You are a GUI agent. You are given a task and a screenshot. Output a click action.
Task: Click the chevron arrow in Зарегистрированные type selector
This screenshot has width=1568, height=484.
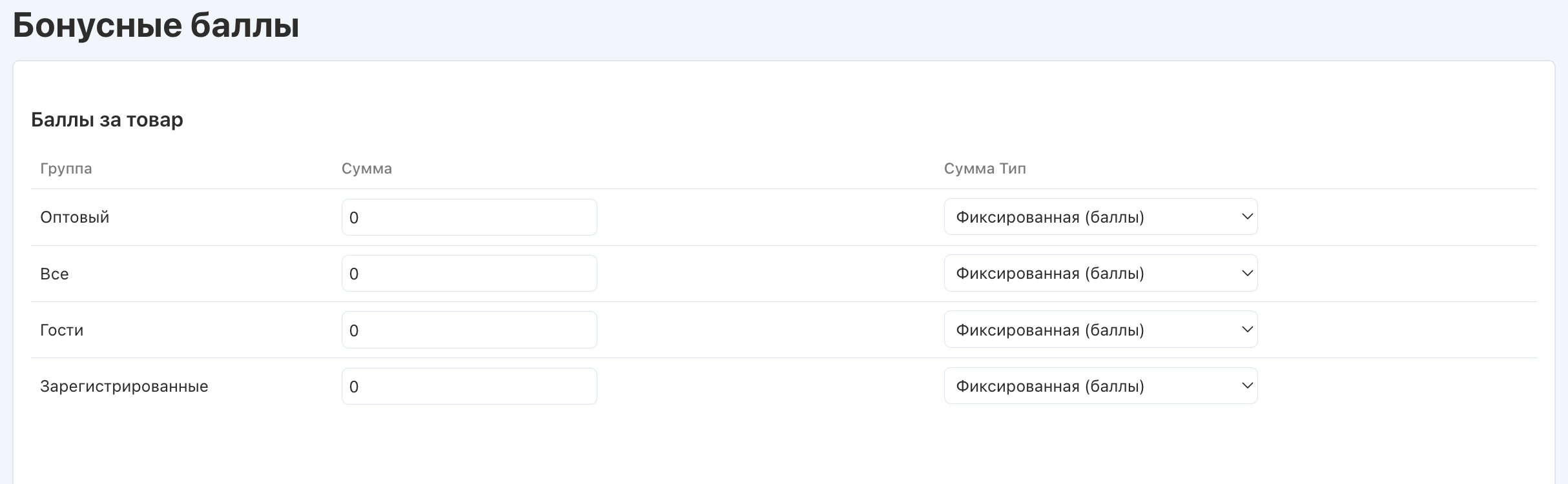pyautogui.click(x=1247, y=385)
